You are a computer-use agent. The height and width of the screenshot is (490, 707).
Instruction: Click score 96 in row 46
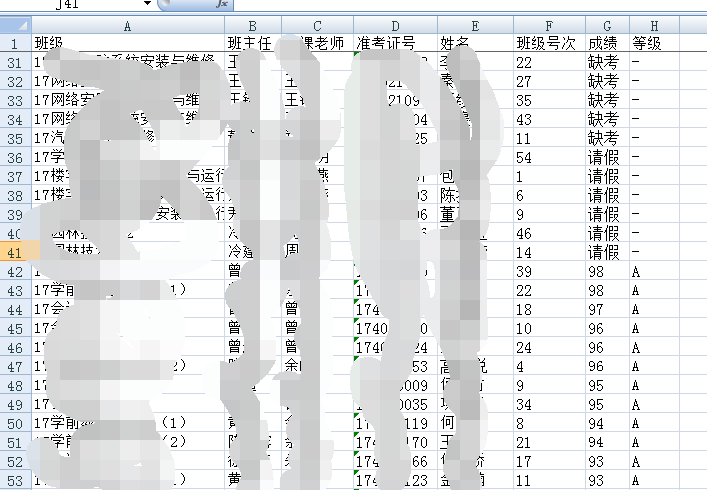(x=607, y=348)
